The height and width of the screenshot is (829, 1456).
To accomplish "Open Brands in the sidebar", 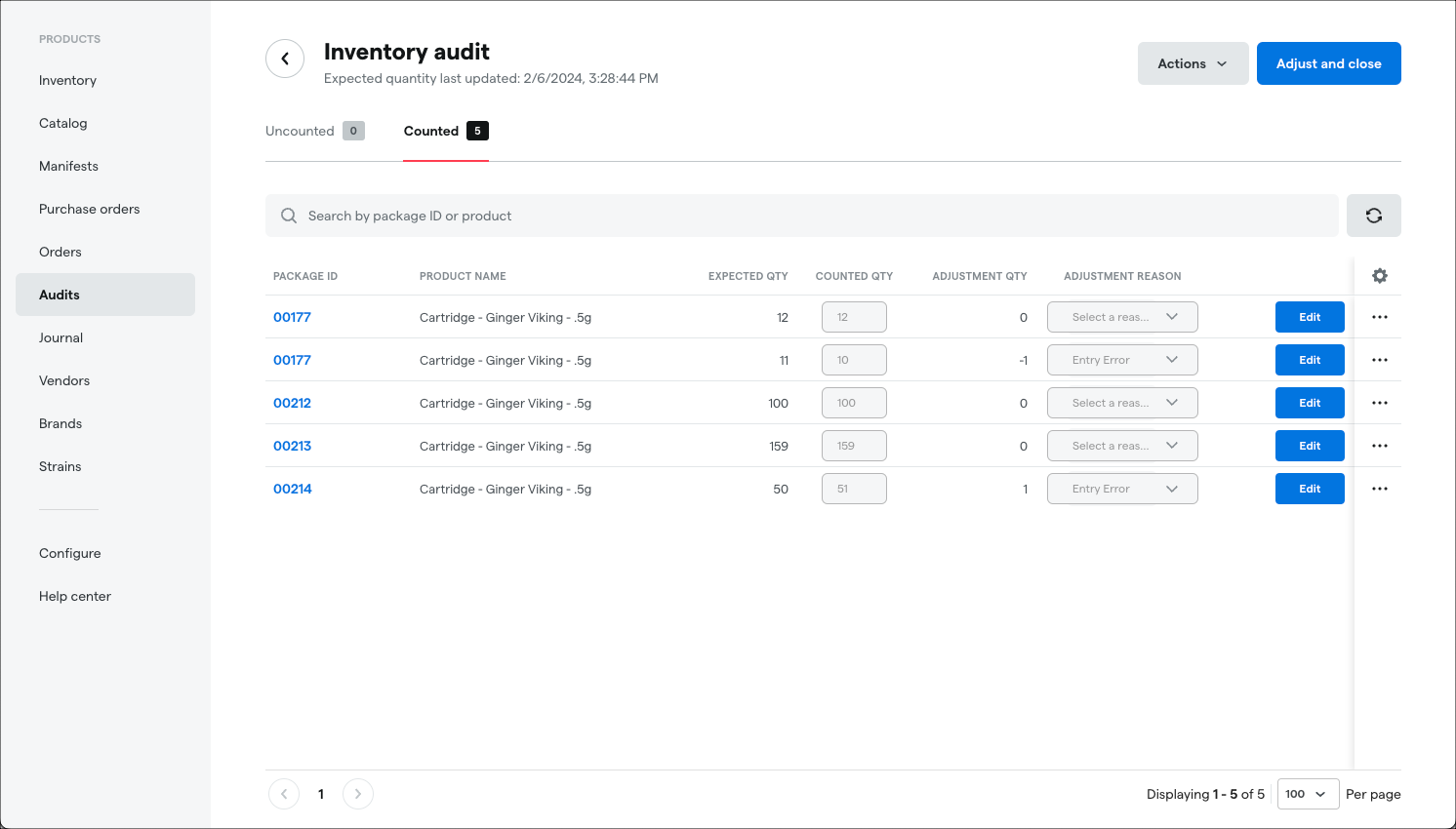I will tap(105, 423).
